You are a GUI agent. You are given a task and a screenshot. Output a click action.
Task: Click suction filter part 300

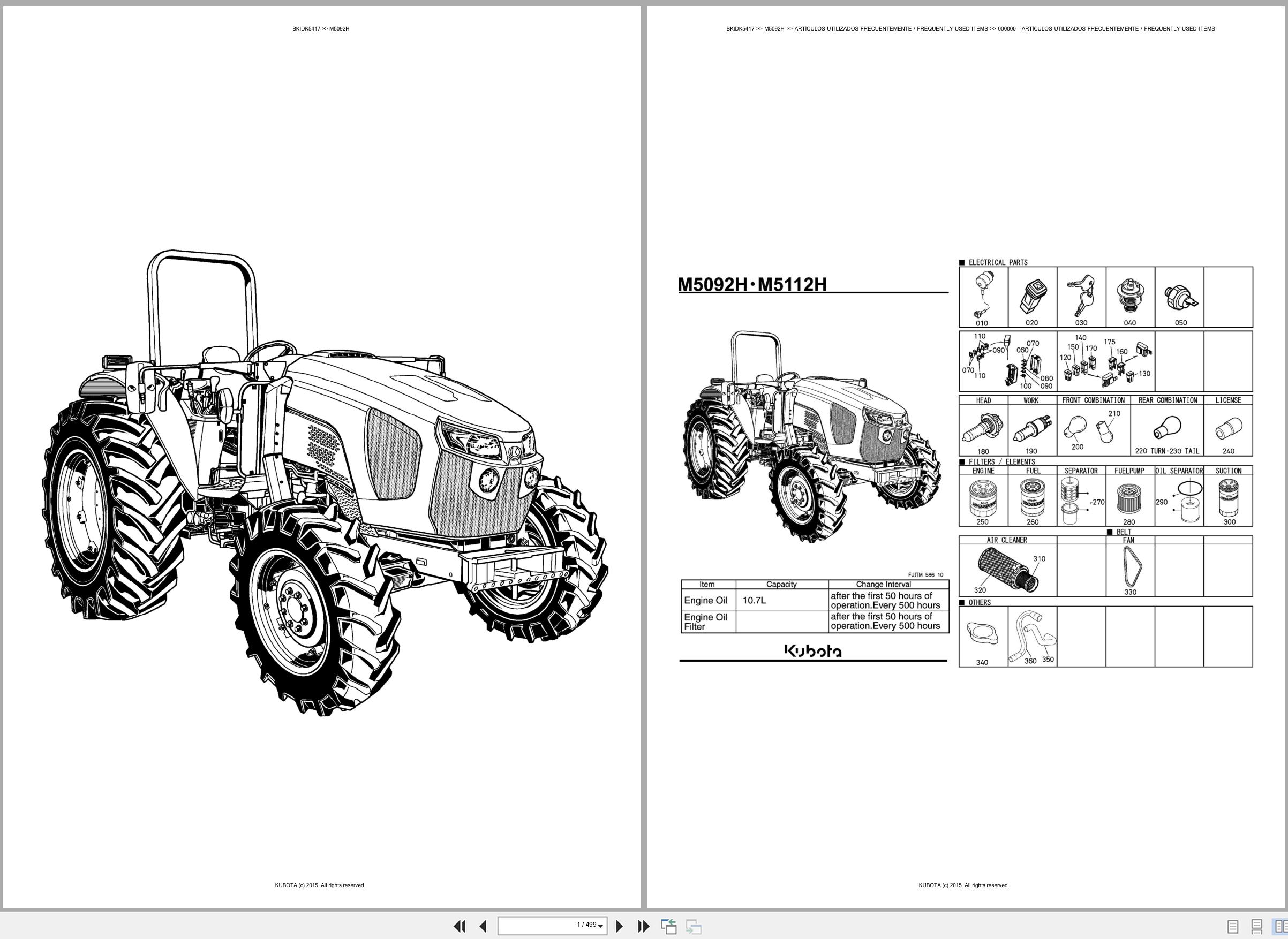pyautogui.click(x=1229, y=497)
